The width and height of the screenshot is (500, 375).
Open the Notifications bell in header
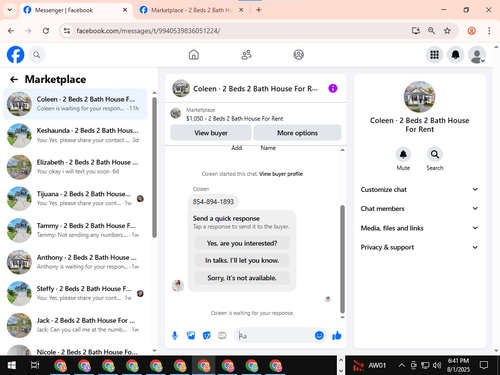coord(455,55)
